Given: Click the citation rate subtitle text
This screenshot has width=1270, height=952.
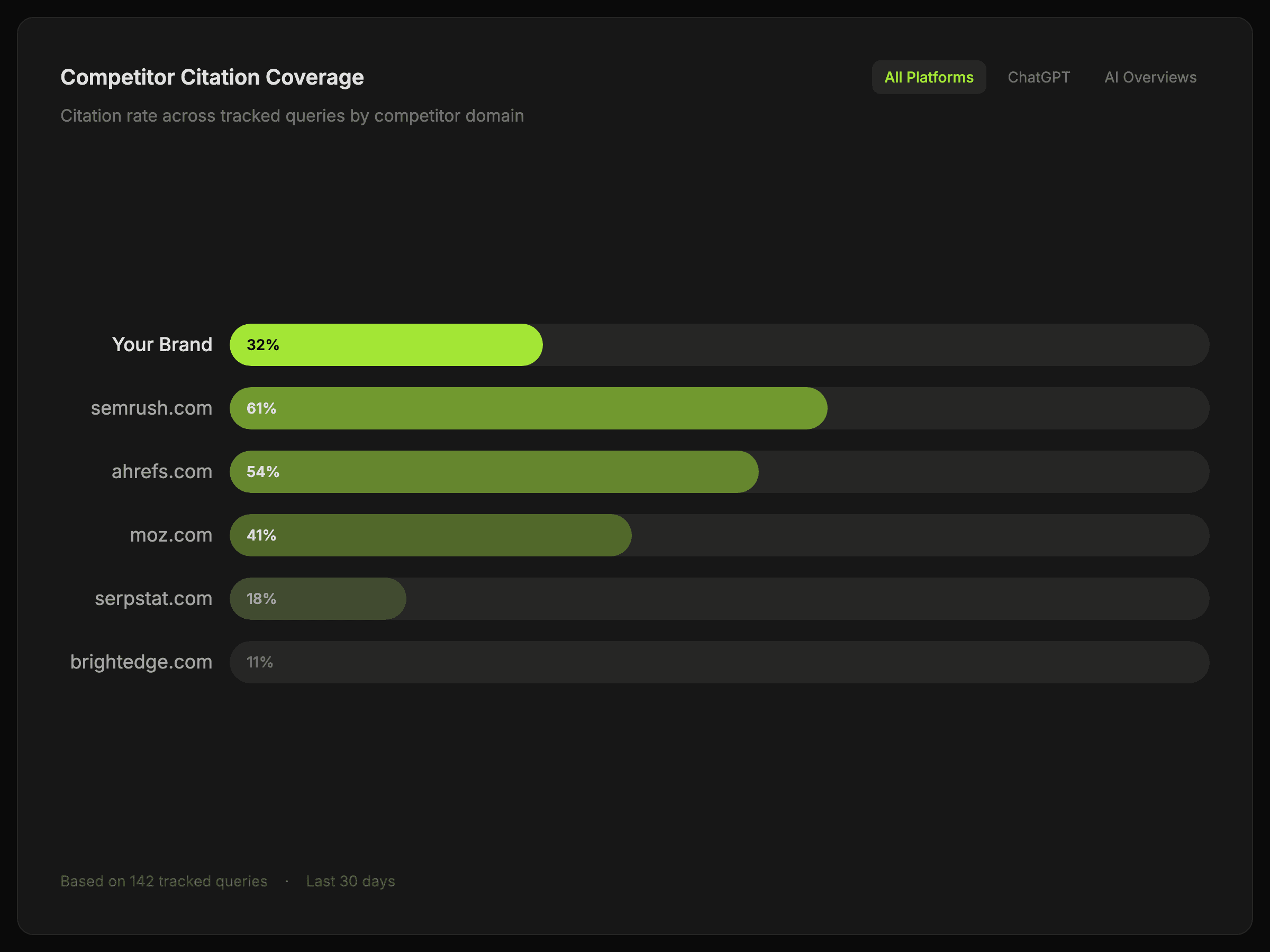Looking at the screenshot, I should tap(292, 116).
